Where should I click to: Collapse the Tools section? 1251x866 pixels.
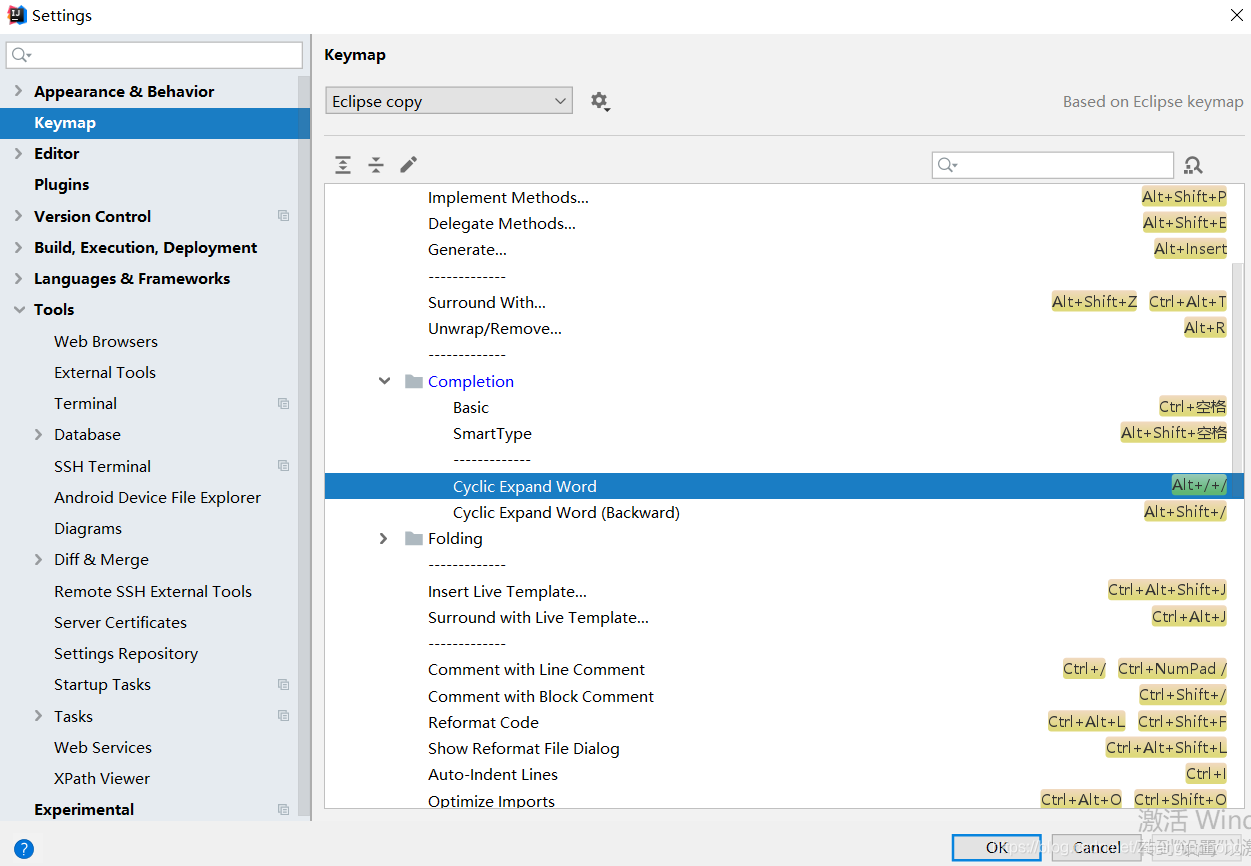(18, 310)
